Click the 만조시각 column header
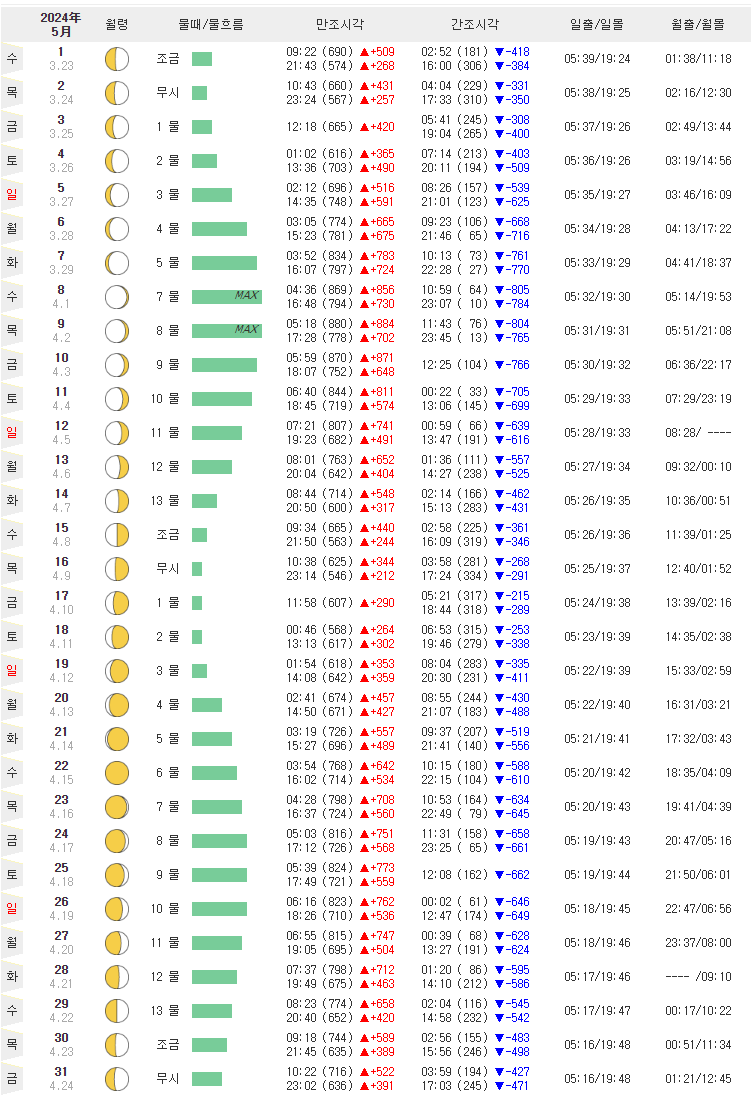The height and width of the screenshot is (1095, 751). click(x=340, y=24)
